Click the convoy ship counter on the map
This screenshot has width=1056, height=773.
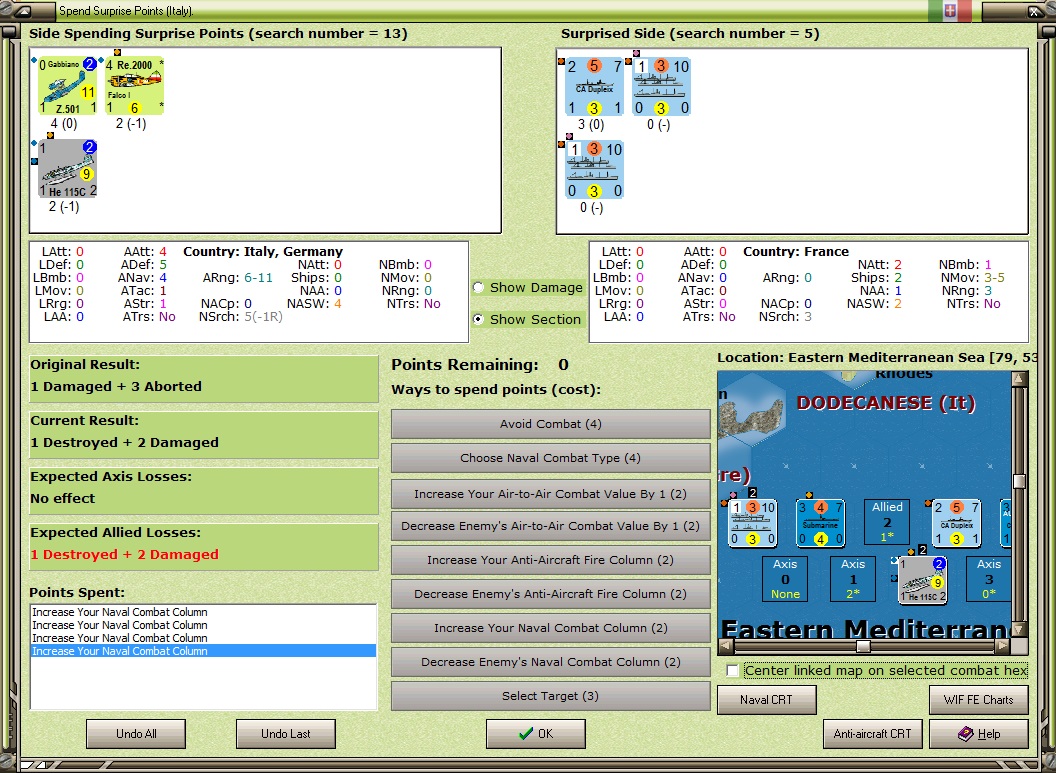[x=753, y=523]
